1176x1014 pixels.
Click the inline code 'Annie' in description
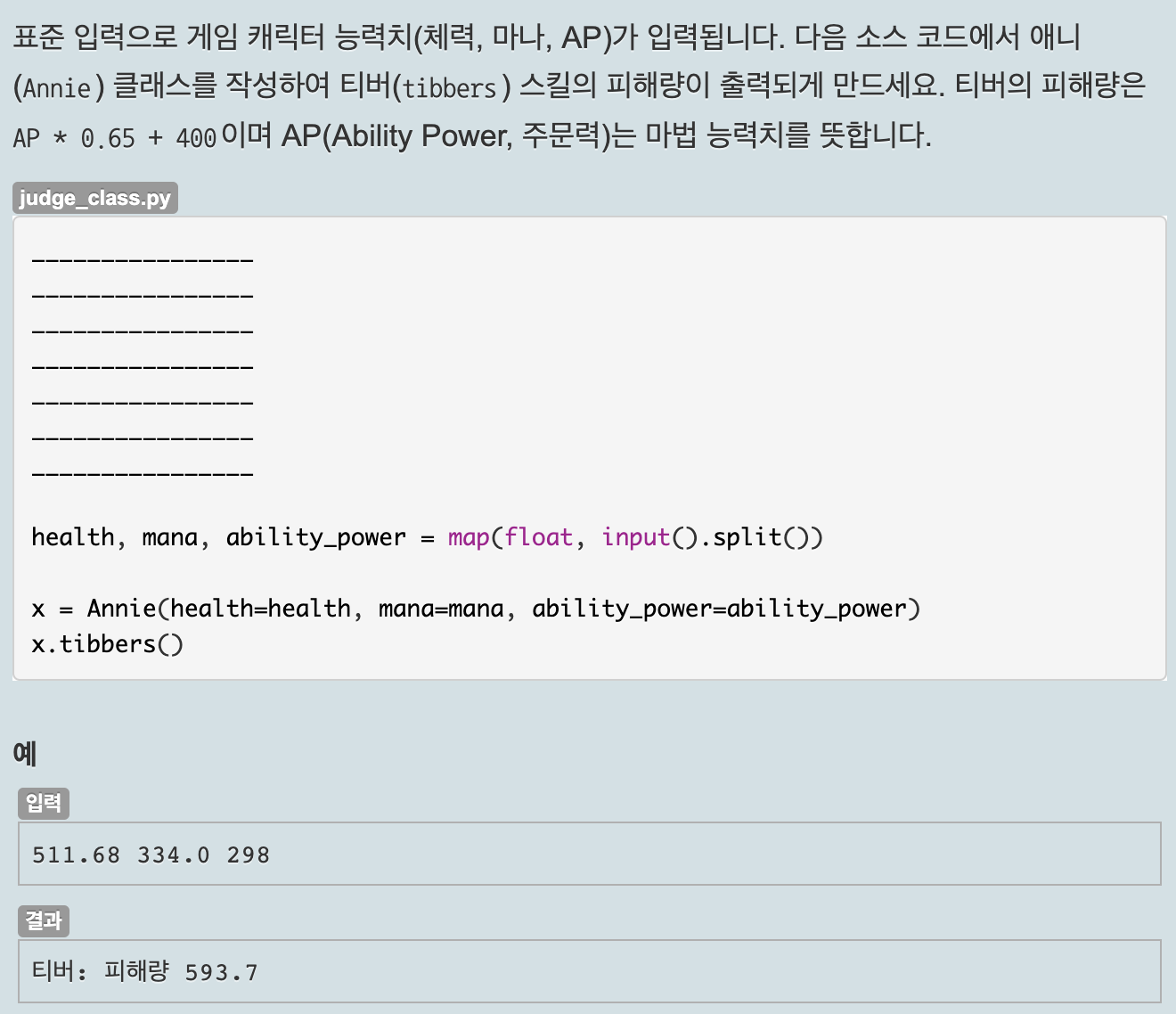pyautogui.click(x=57, y=88)
